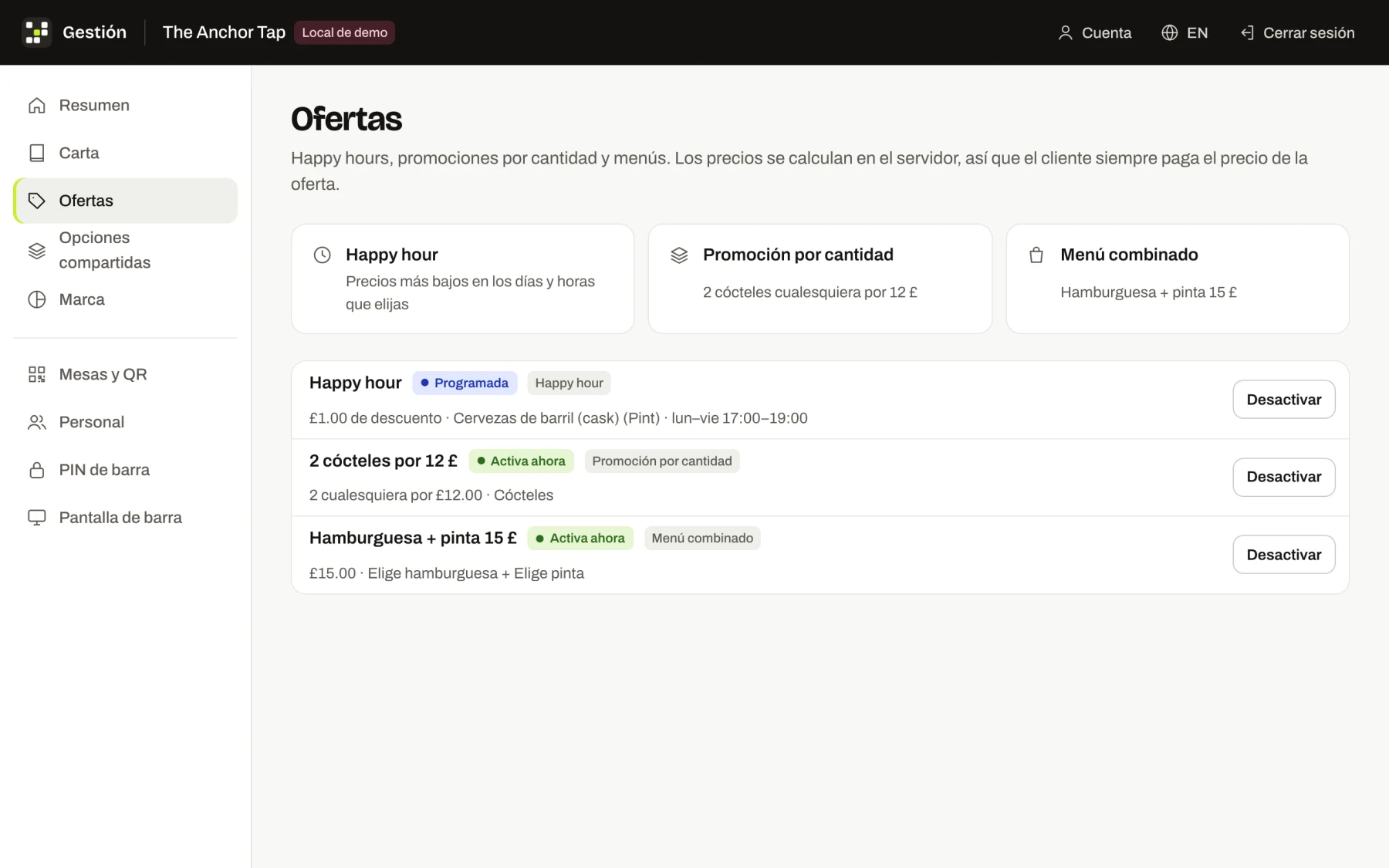Click the Local de demo badge

click(344, 32)
